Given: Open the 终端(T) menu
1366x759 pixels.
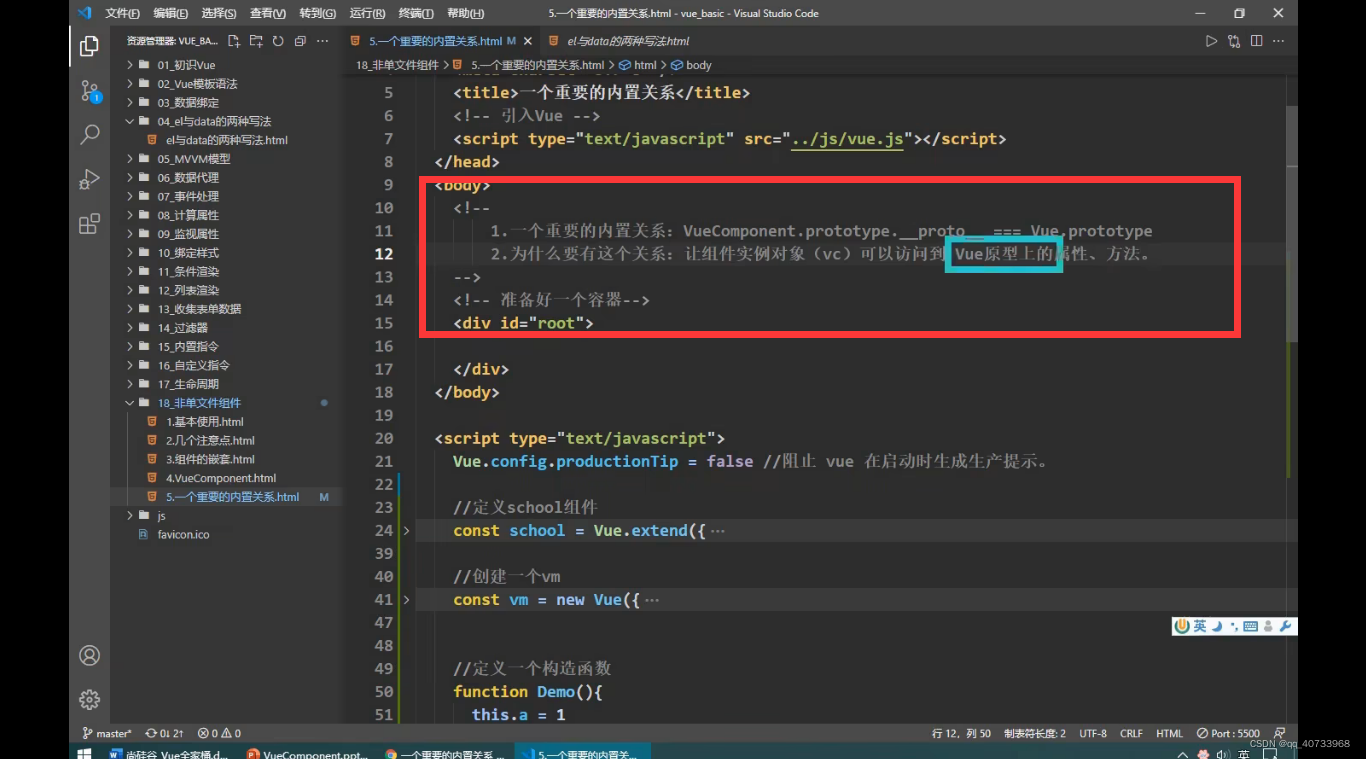Looking at the screenshot, I should (416, 13).
